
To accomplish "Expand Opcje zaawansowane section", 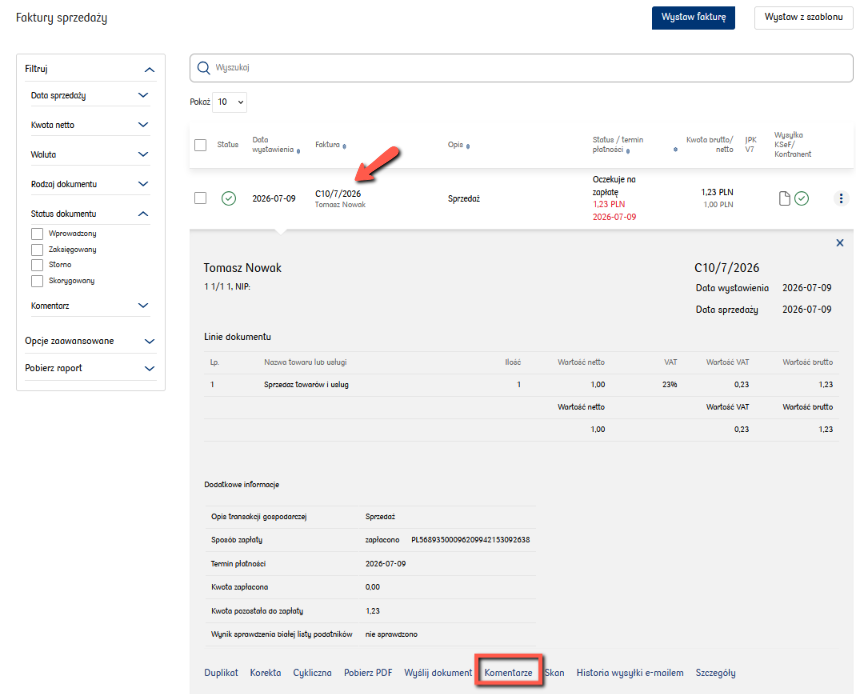I will pyautogui.click(x=150, y=341).
